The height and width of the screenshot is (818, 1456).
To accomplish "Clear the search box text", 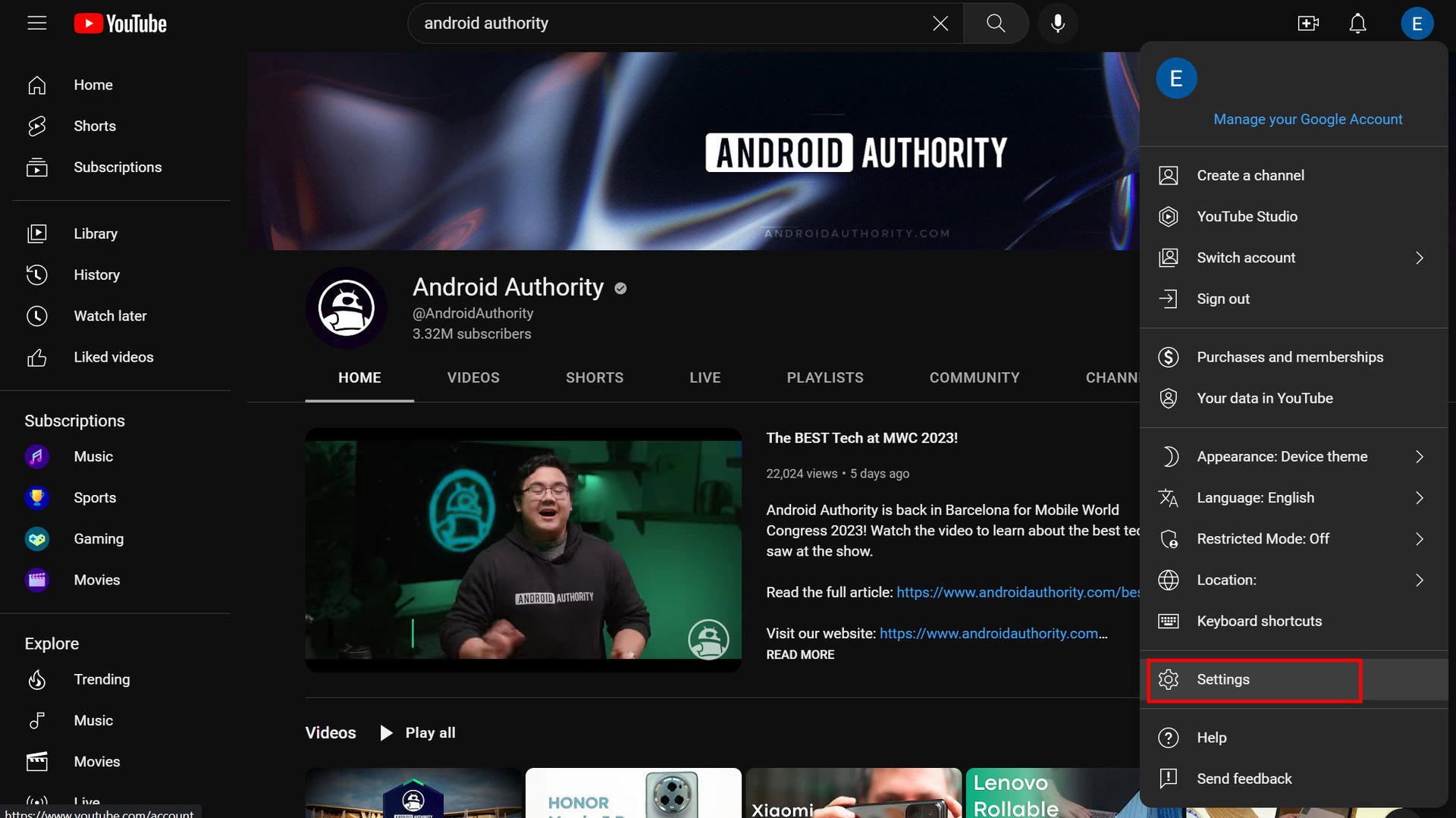I will (x=940, y=24).
